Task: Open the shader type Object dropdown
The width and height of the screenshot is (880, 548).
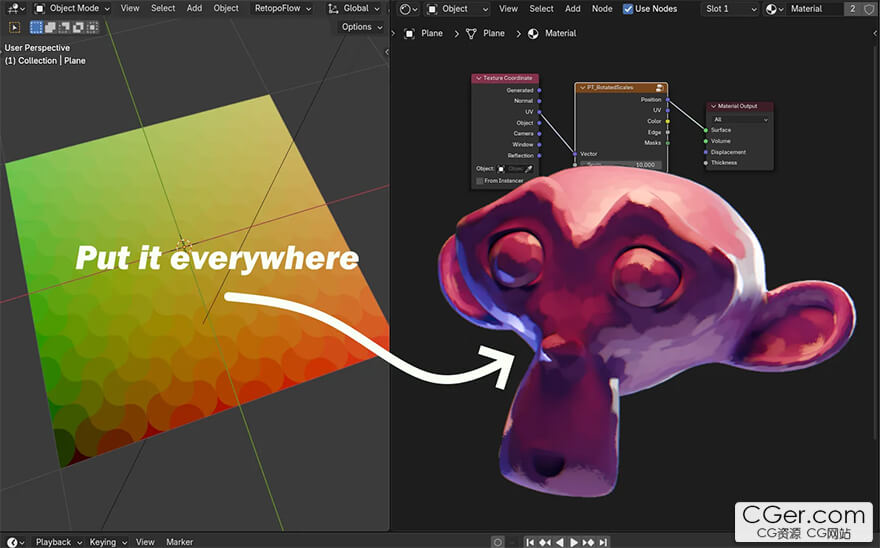Action: pyautogui.click(x=456, y=9)
